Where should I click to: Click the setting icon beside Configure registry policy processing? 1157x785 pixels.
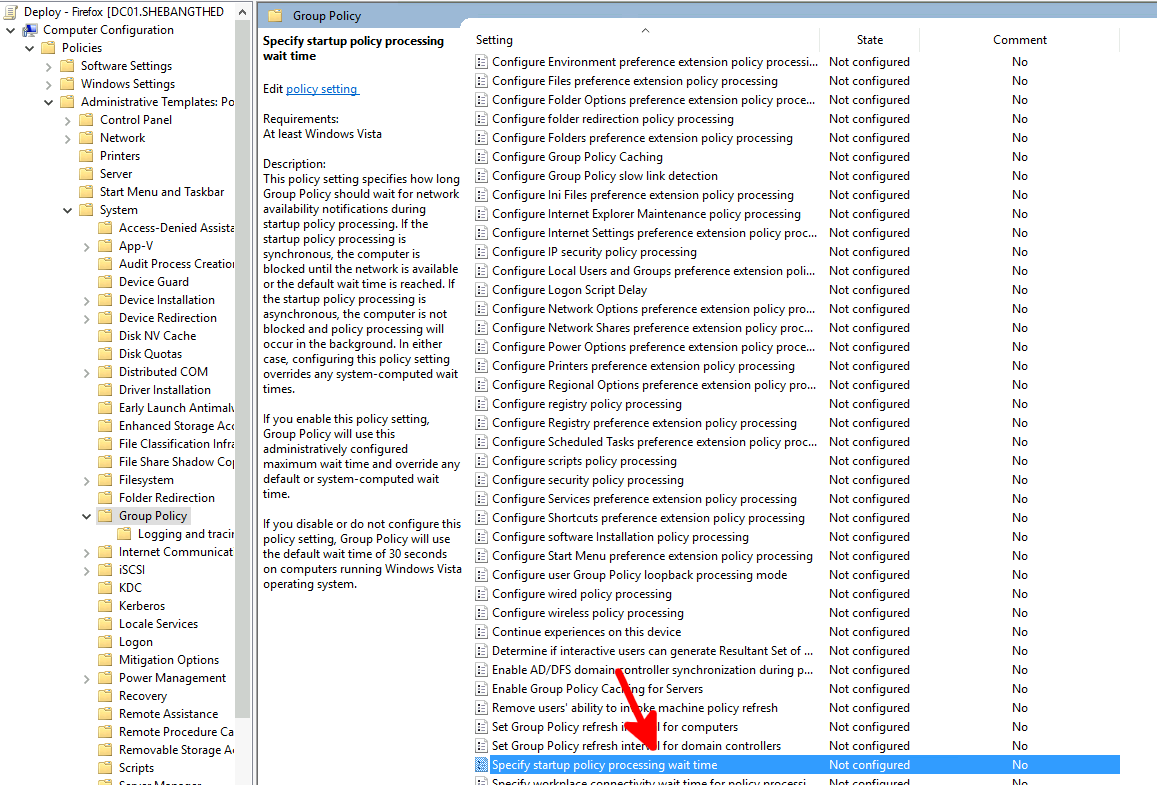[x=483, y=403]
